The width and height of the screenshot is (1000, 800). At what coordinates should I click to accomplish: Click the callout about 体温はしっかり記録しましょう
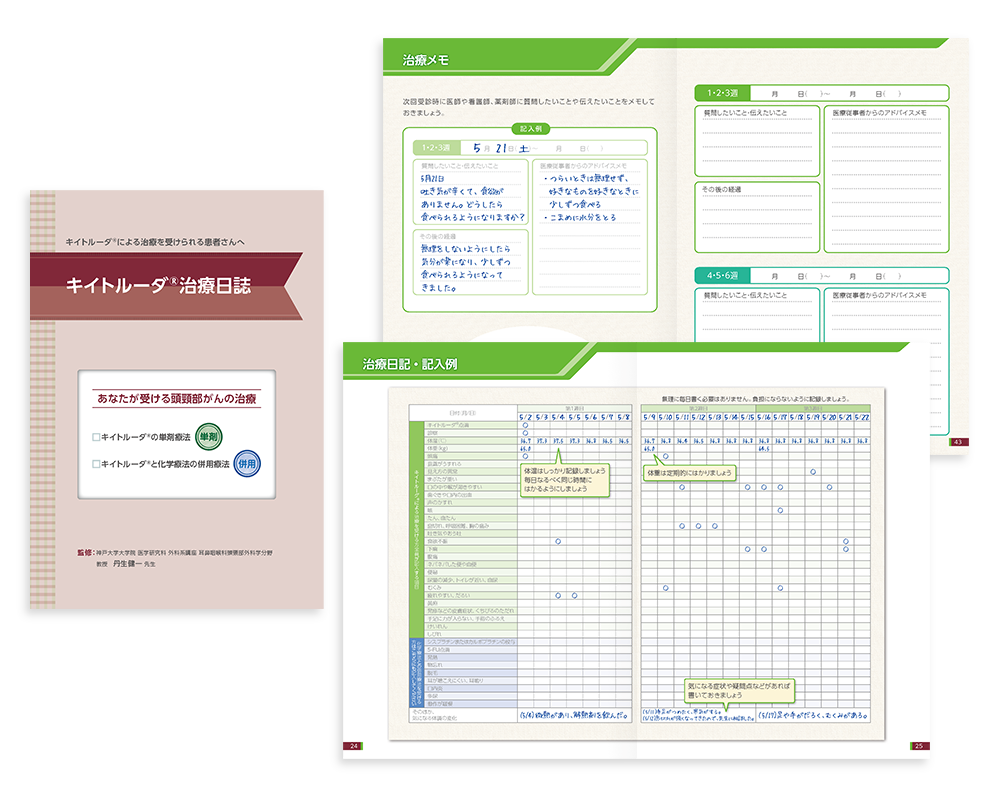(x=564, y=480)
